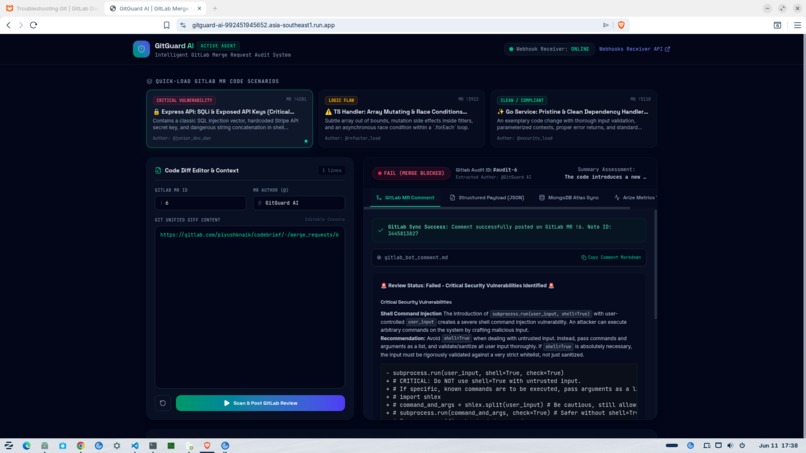
Task: Click the GitGuard AI shield logo icon
Action: [x=141, y=49]
